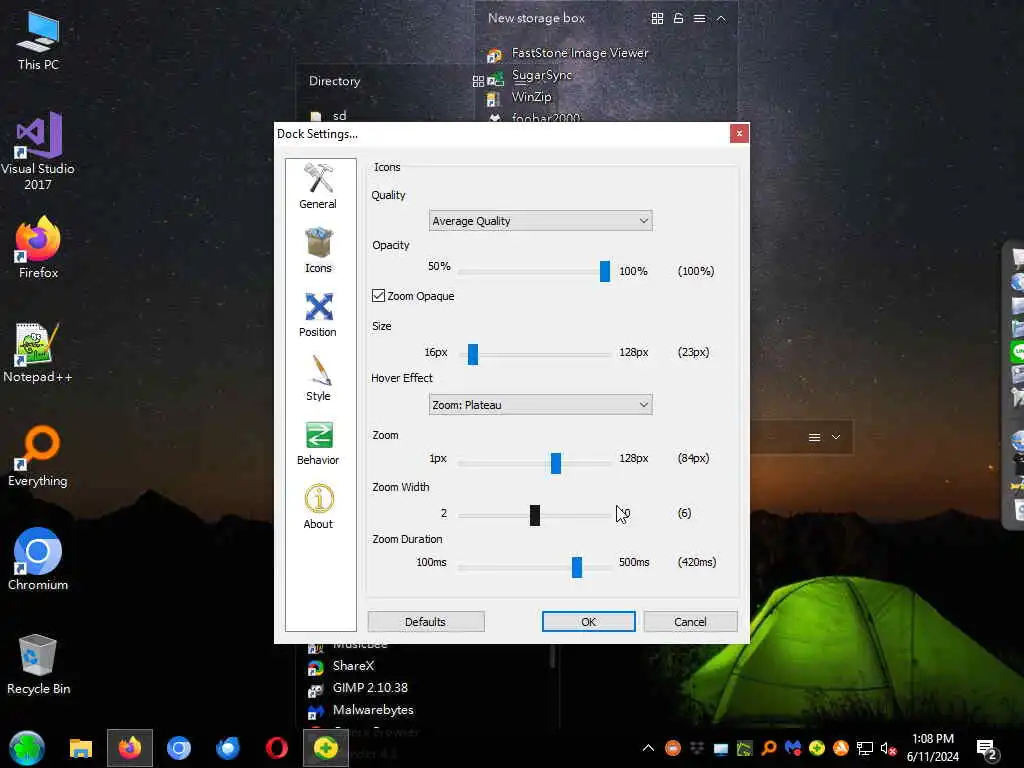
Task: Click the grid view icon in New storage box
Action: pyautogui.click(x=658, y=18)
